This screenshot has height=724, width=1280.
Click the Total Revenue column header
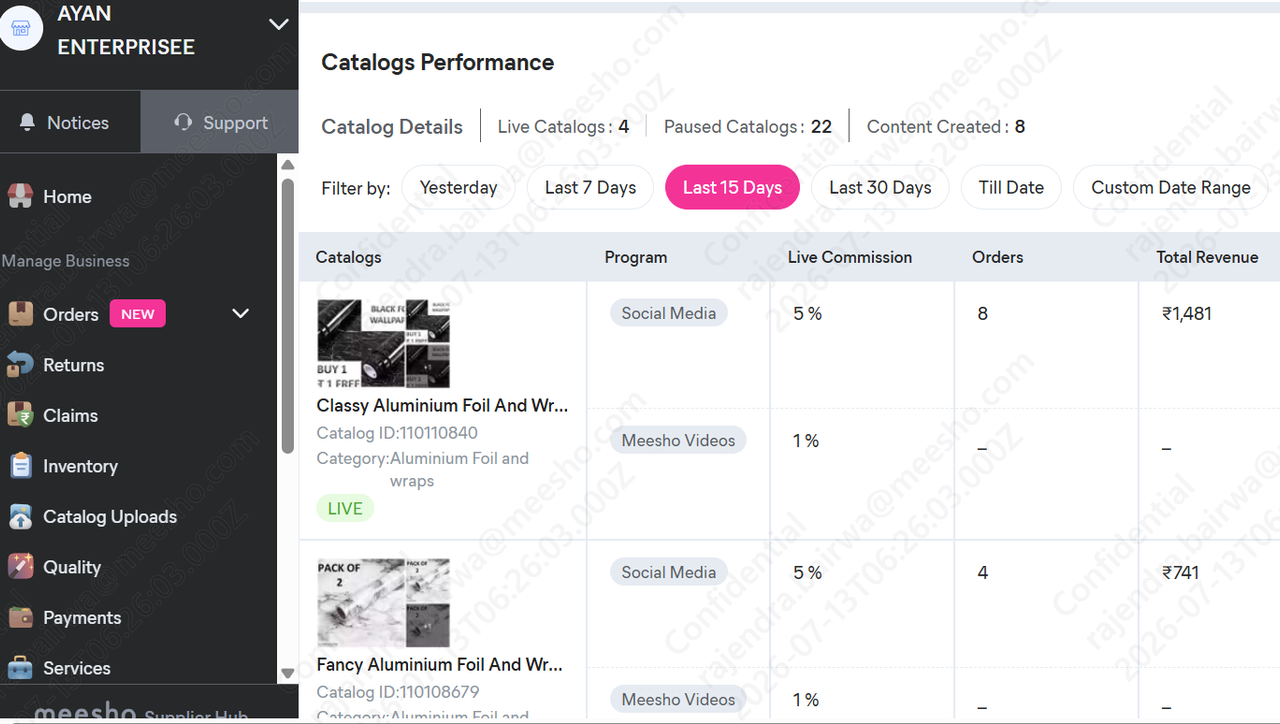coord(1207,257)
